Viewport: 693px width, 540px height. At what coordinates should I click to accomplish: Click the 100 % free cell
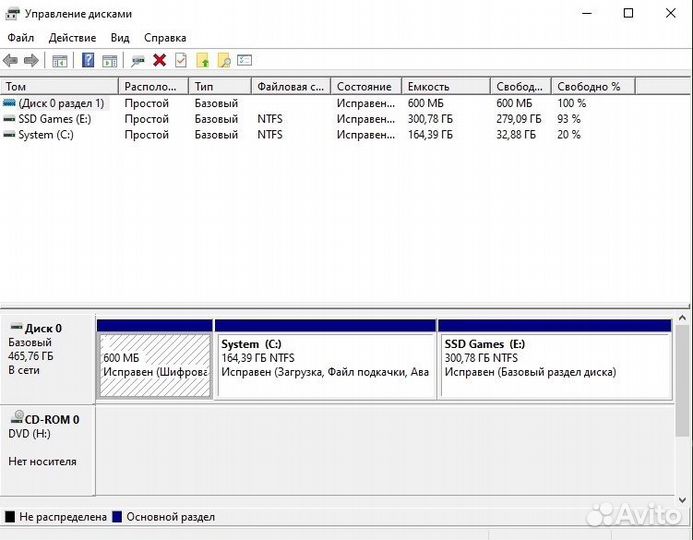pyautogui.click(x=571, y=103)
